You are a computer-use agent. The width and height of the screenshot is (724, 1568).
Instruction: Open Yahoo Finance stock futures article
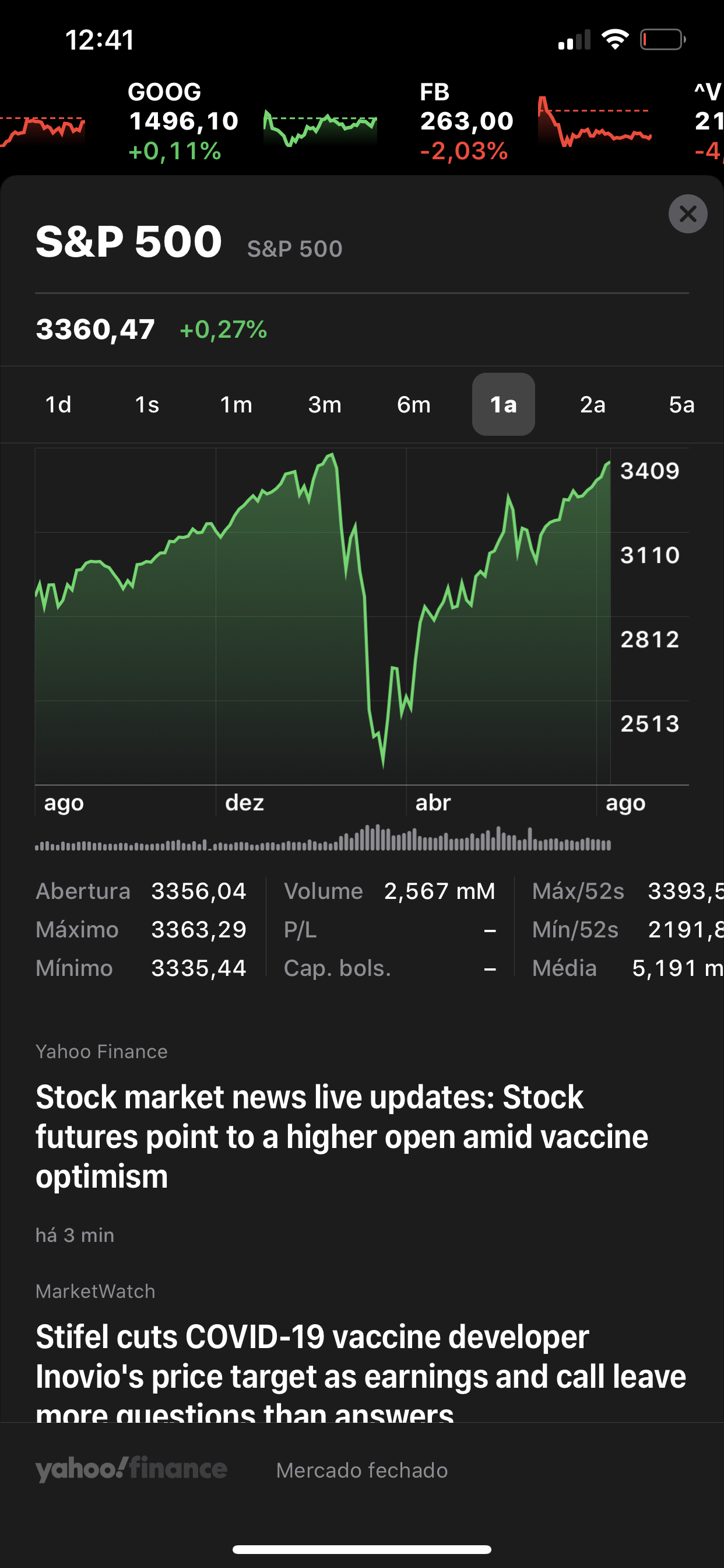click(x=340, y=1136)
